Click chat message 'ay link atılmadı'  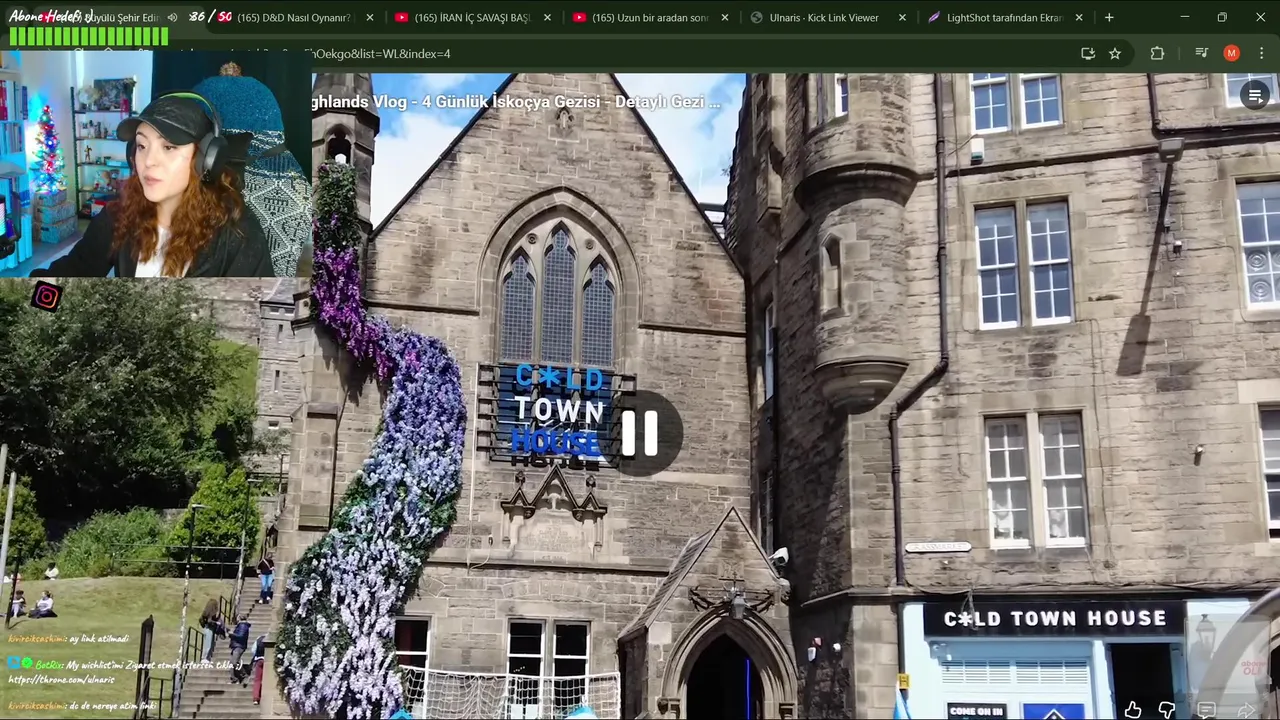tap(97, 639)
